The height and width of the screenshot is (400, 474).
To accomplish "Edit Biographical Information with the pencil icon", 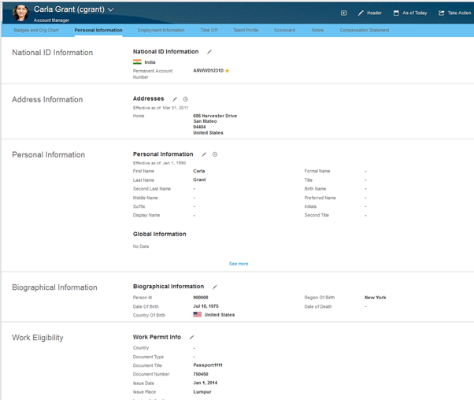I will [215, 287].
